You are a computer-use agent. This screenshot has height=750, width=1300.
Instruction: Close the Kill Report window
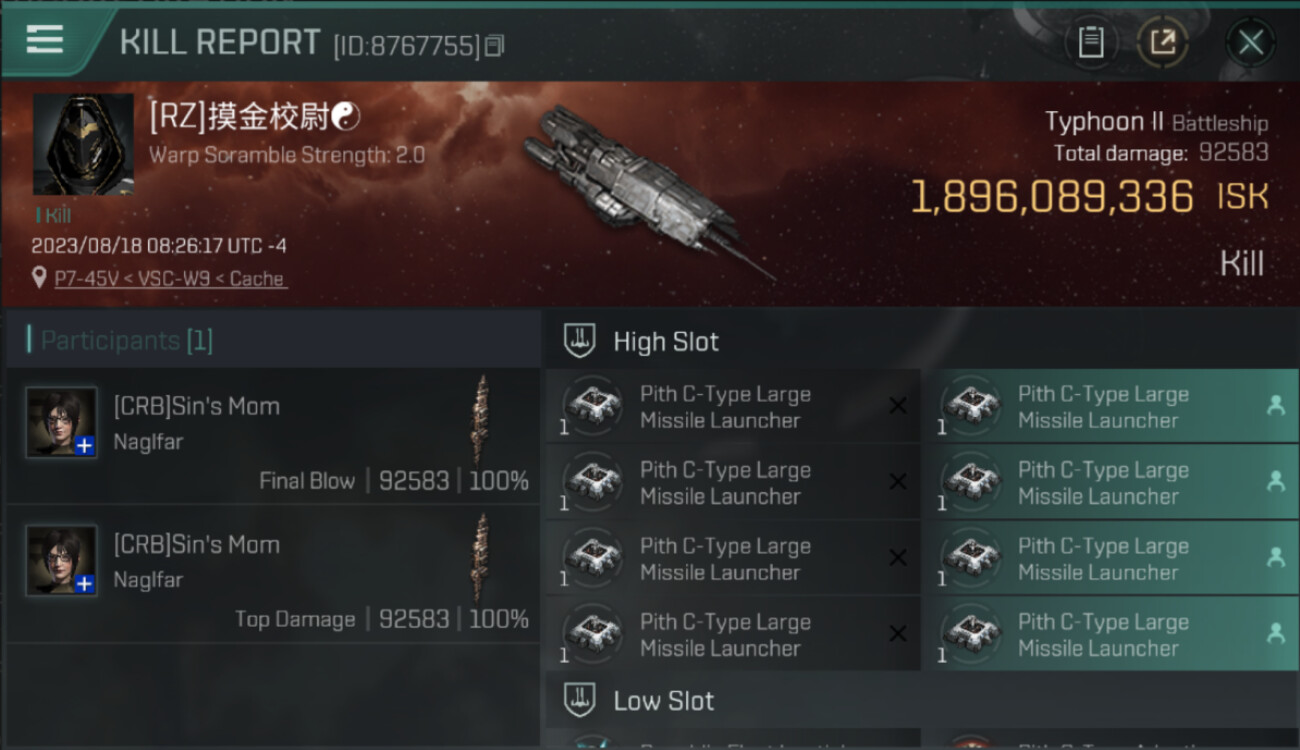click(x=1250, y=42)
